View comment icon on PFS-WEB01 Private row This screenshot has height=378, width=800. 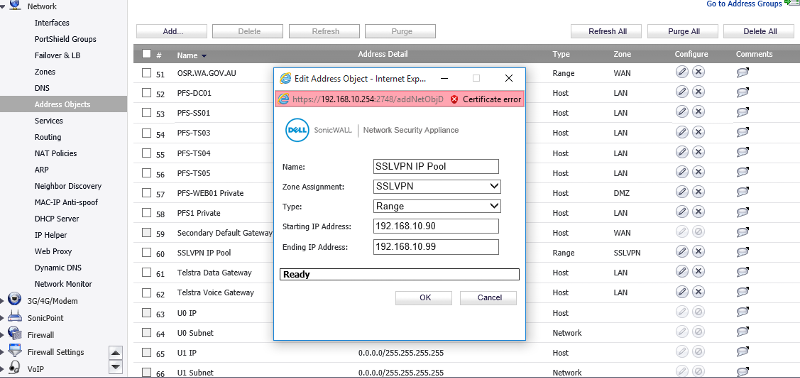coord(742,192)
